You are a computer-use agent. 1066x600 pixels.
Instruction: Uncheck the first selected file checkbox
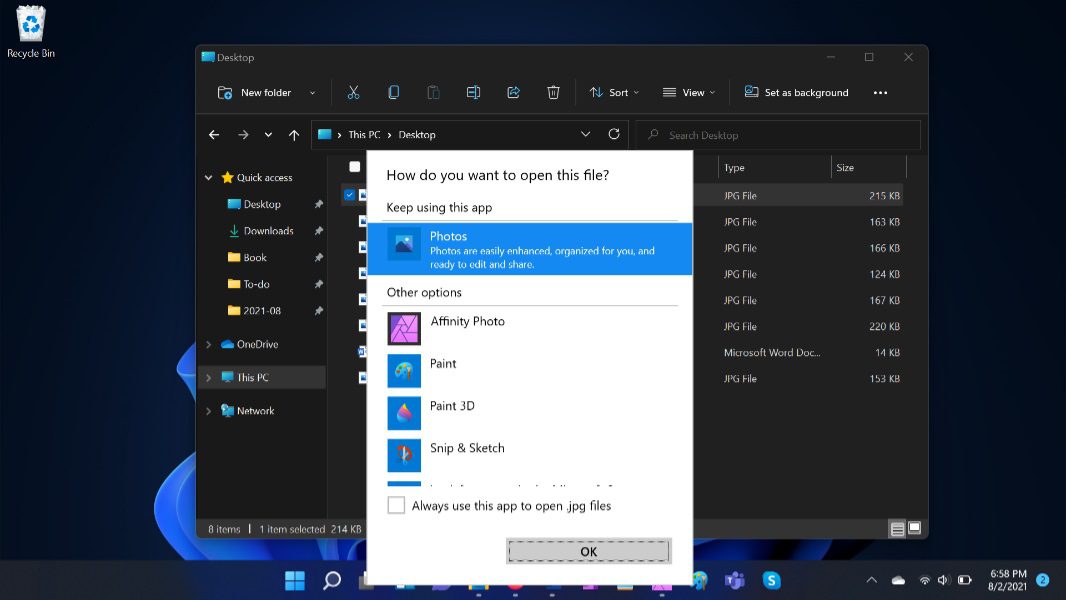pos(349,195)
